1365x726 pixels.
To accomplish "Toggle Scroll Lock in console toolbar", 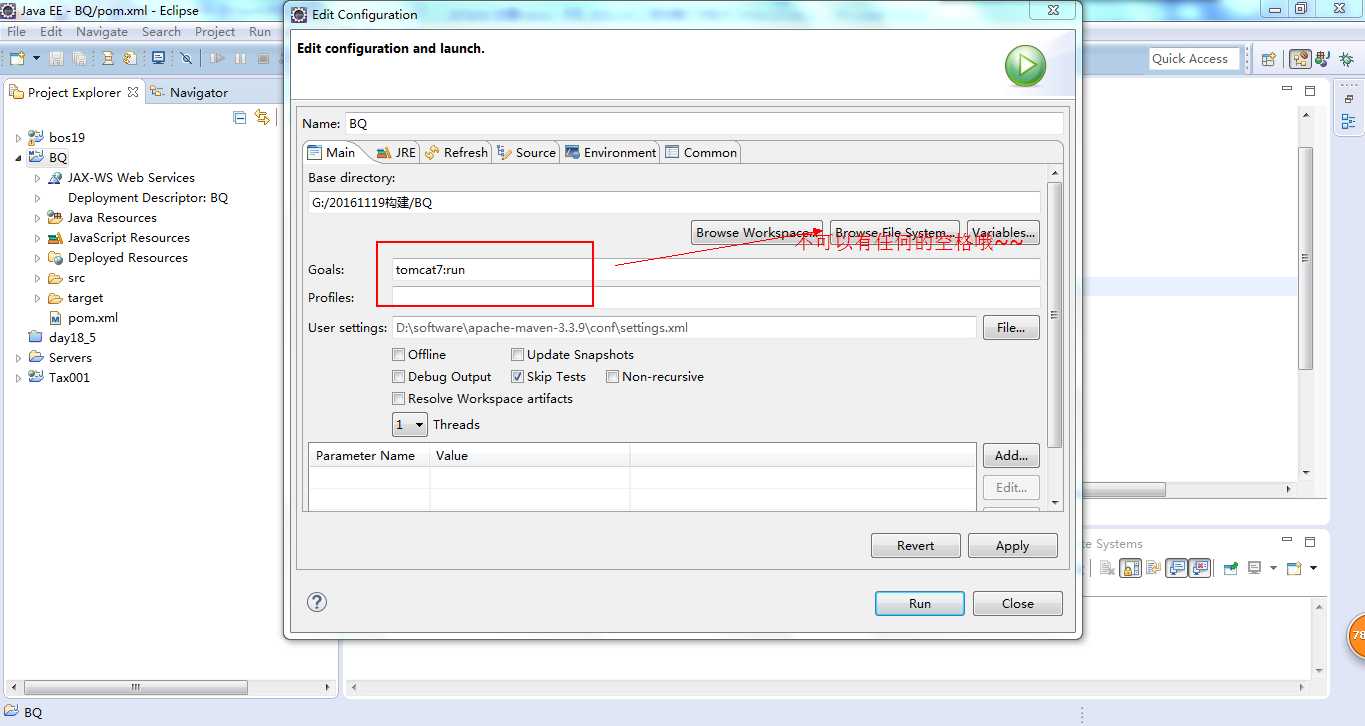I will [x=1130, y=568].
